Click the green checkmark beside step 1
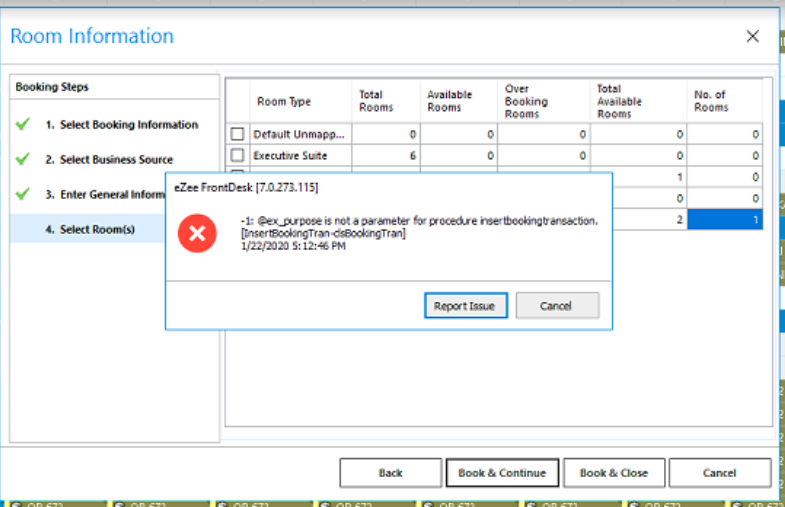785x507 pixels. pos(23,124)
